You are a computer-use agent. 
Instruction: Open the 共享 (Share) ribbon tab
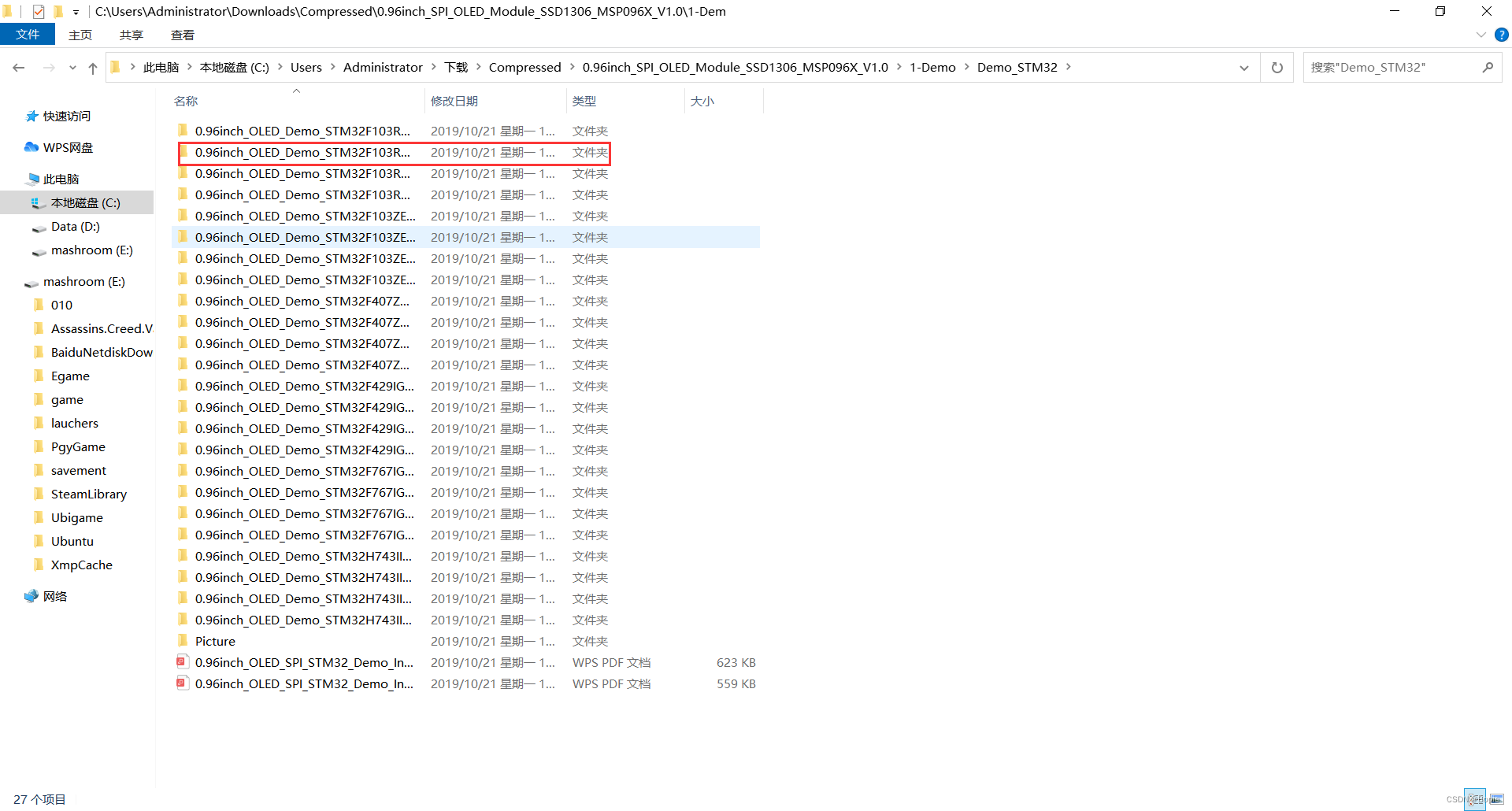pyautogui.click(x=132, y=35)
